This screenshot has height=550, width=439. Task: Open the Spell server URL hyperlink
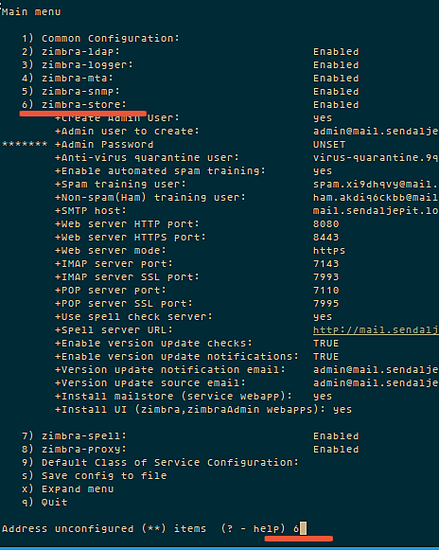tap(376, 330)
